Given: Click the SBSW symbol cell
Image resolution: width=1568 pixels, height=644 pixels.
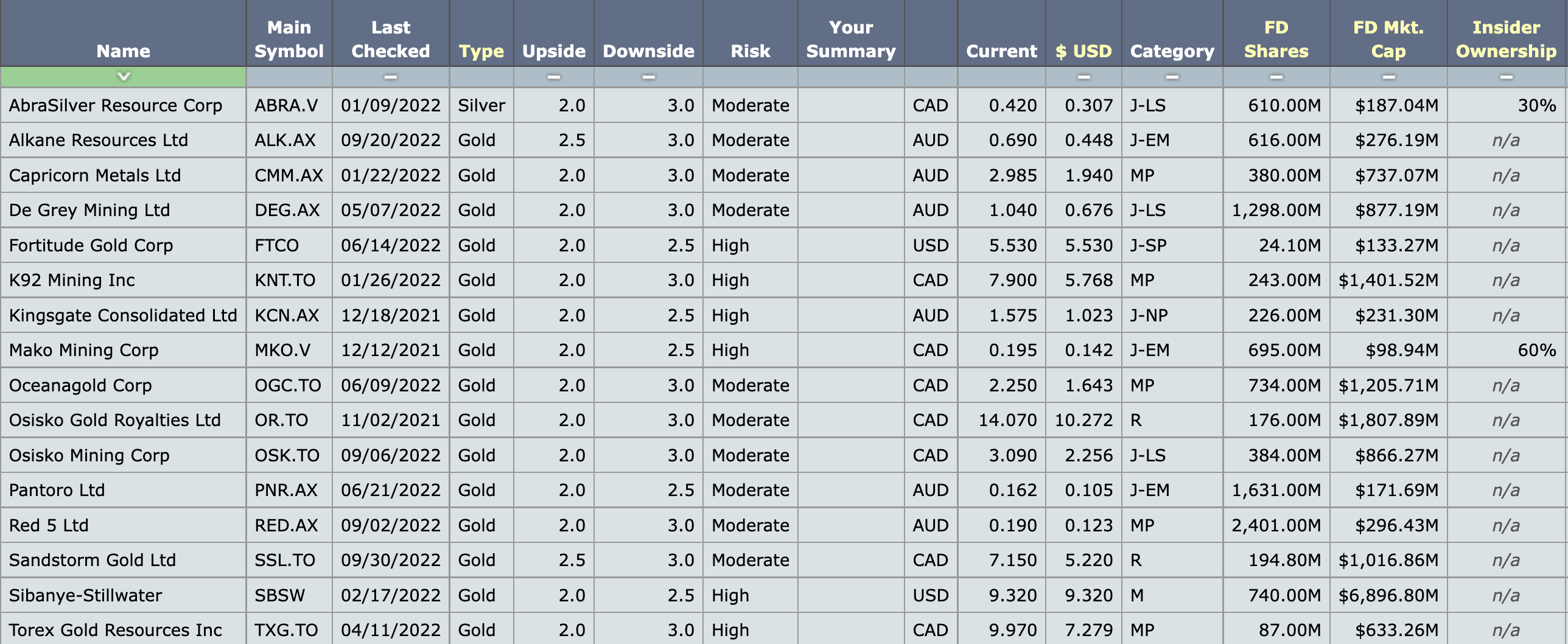Looking at the screenshot, I should coord(289,595).
